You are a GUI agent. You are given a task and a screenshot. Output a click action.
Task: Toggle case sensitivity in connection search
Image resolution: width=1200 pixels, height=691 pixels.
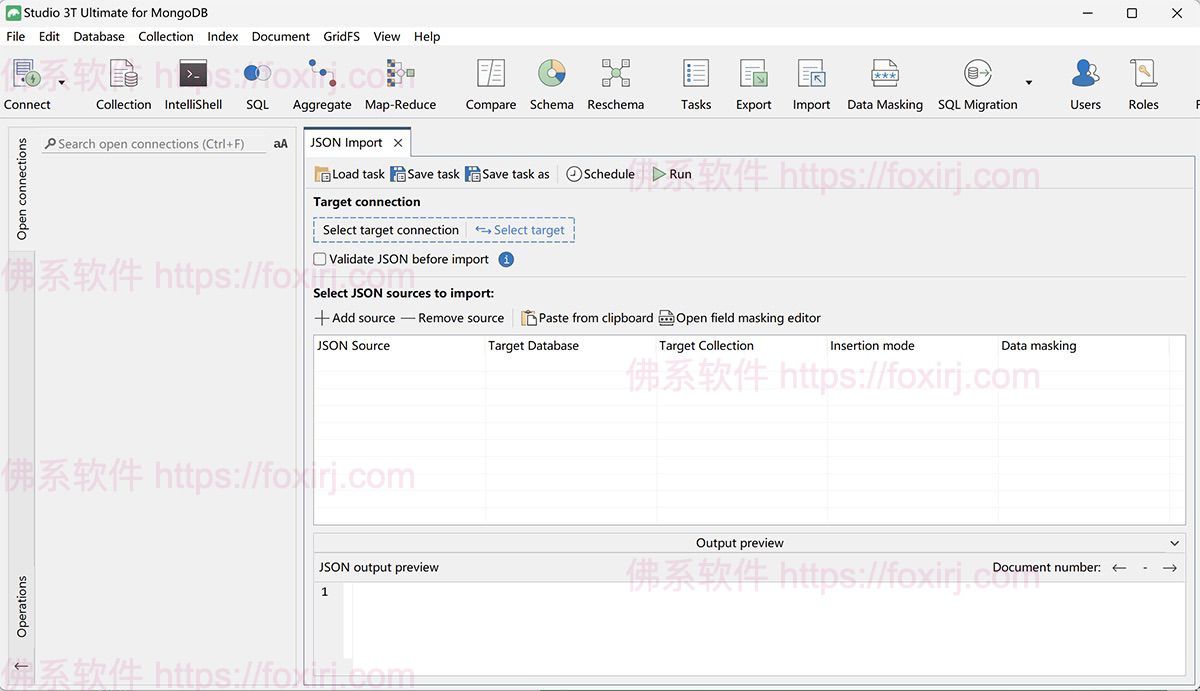click(x=280, y=143)
